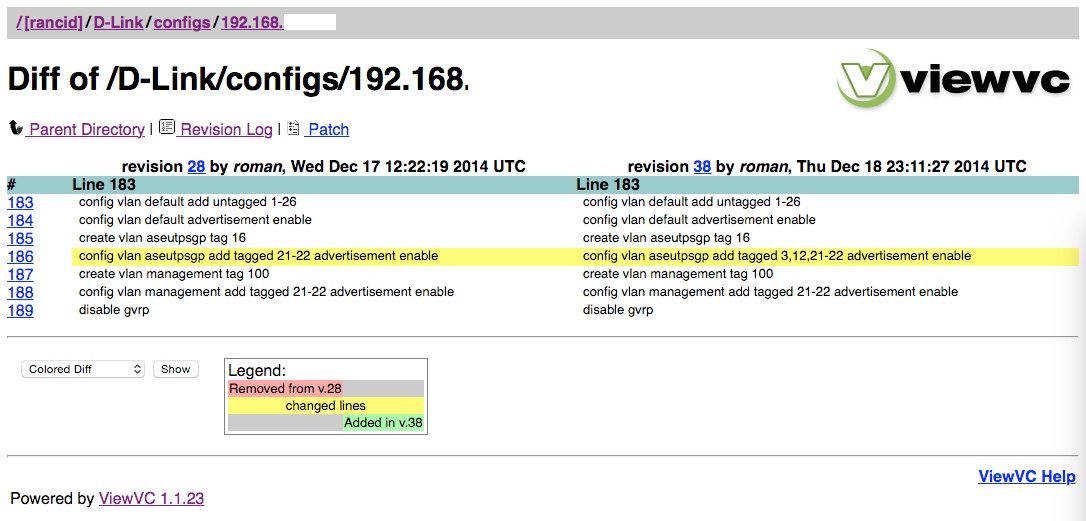Open the Parent Directory link
The height and width of the screenshot is (521, 1086).
click(86, 129)
